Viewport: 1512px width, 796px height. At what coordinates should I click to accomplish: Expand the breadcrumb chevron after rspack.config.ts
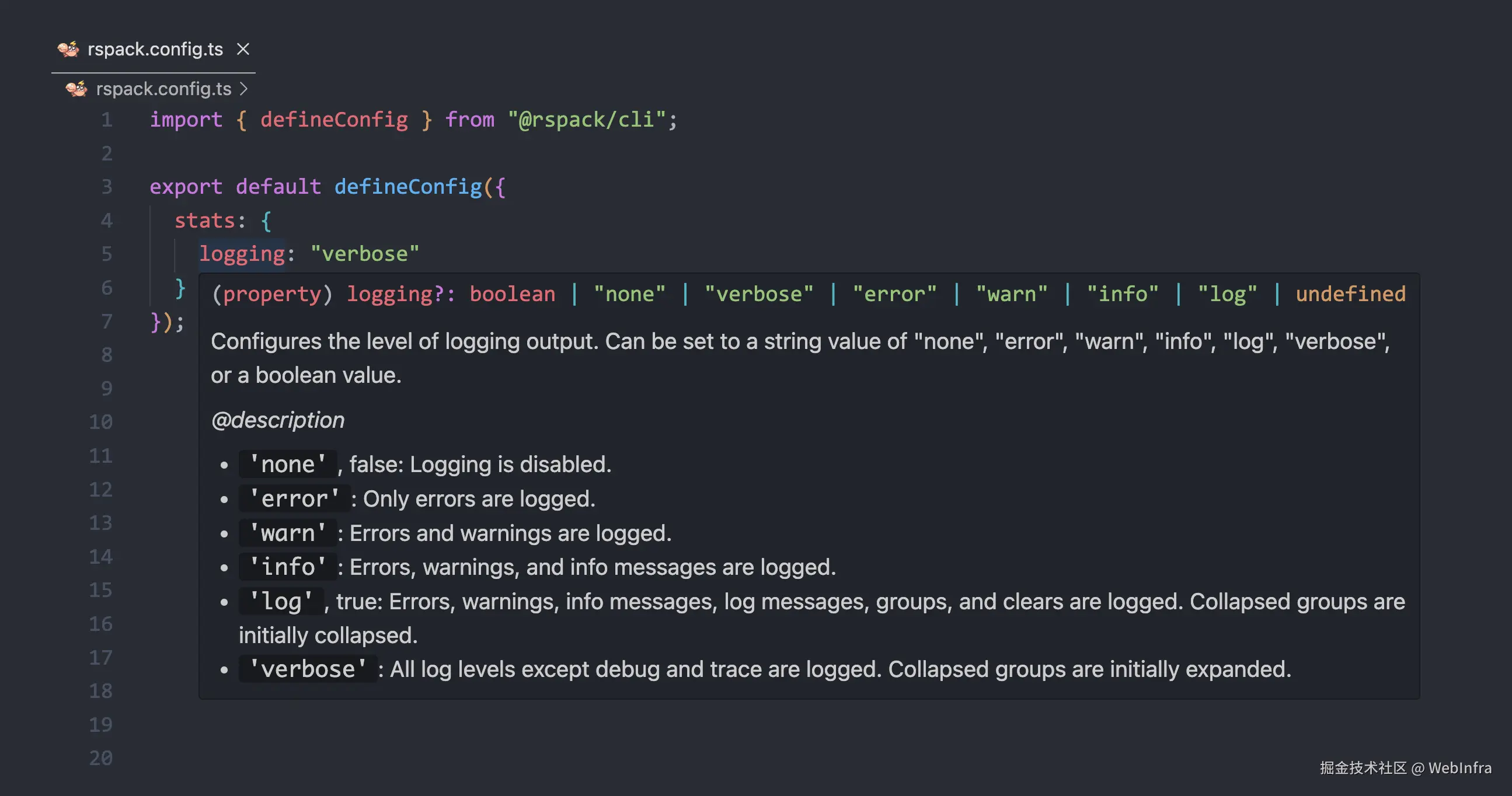pyautogui.click(x=244, y=89)
